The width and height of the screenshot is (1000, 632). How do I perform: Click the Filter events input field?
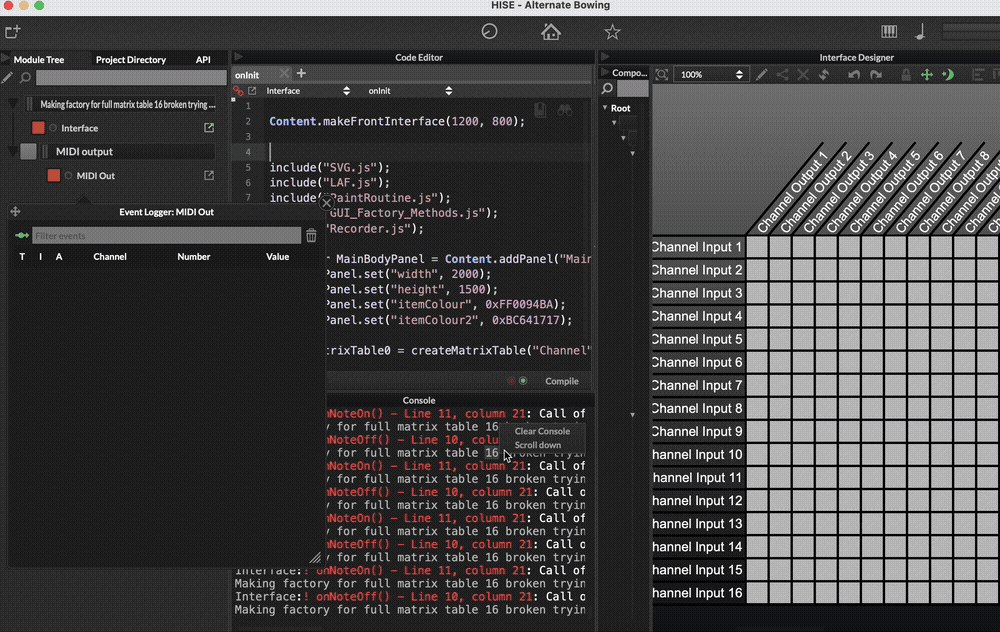click(x=166, y=235)
